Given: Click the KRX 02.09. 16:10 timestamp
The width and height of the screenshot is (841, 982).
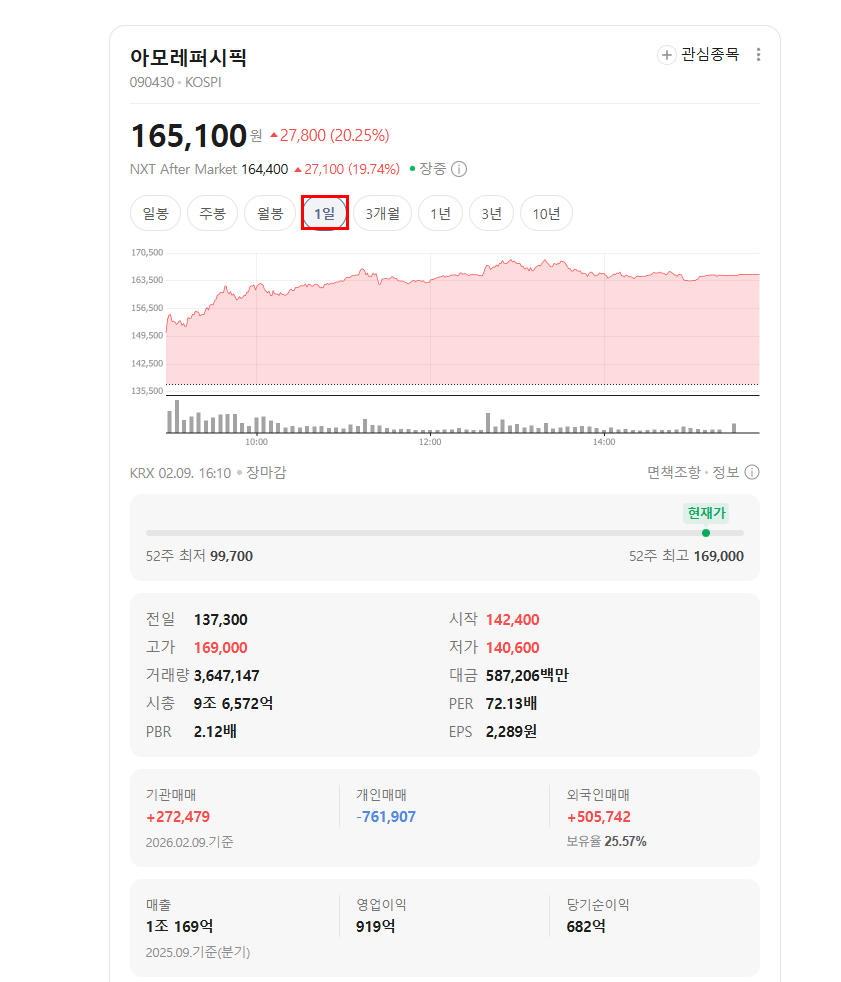Looking at the screenshot, I should click(x=180, y=473).
